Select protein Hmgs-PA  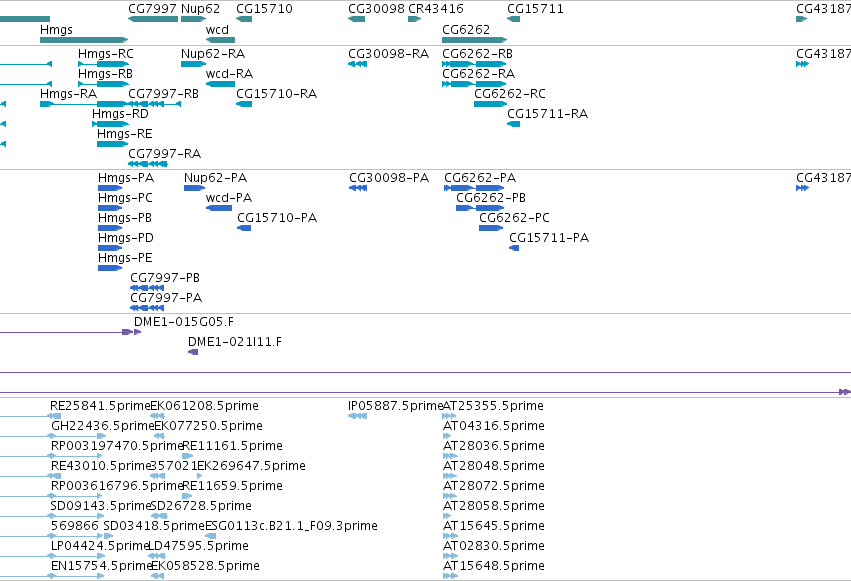[110, 188]
